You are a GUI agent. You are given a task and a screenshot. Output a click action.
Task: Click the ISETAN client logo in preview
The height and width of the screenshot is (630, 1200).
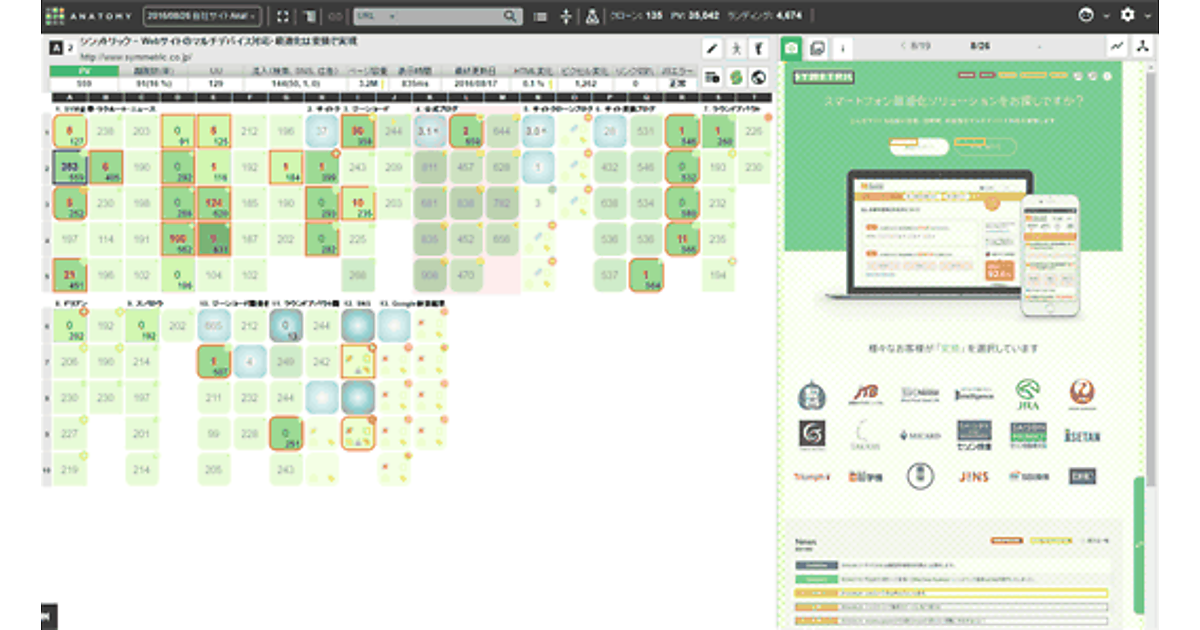click(1081, 435)
